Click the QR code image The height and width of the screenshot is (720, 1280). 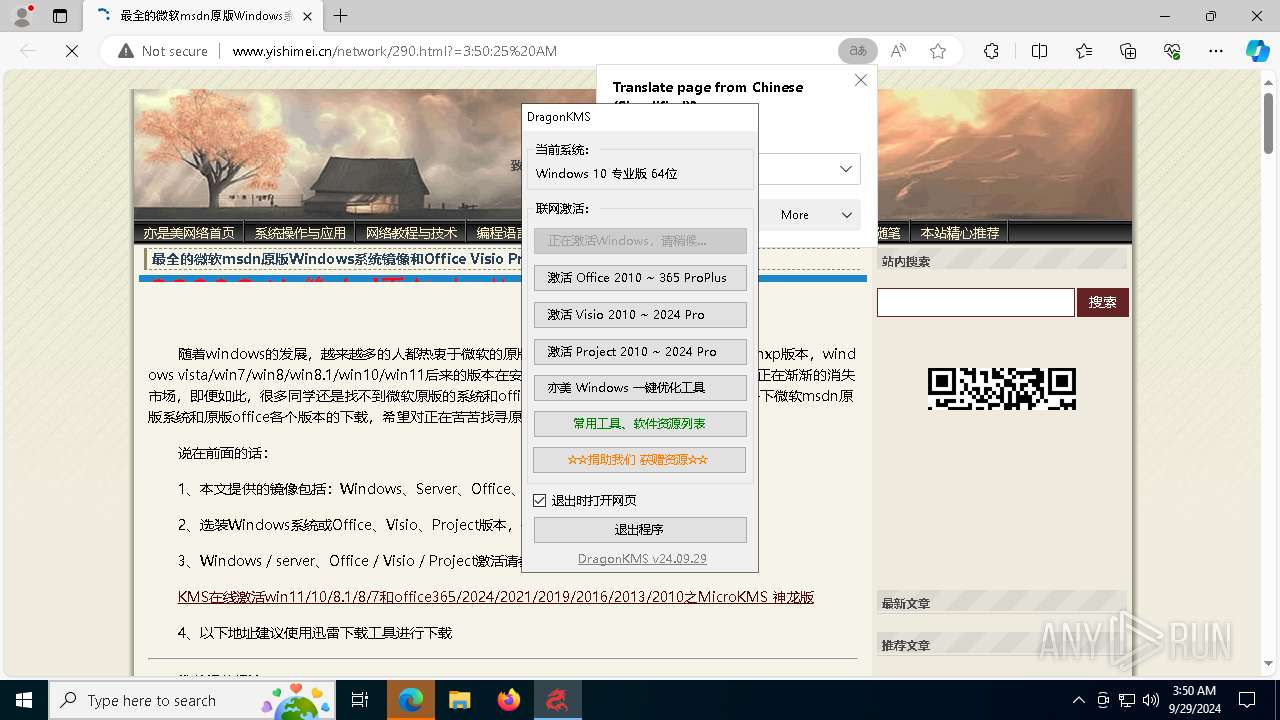pos(1002,389)
